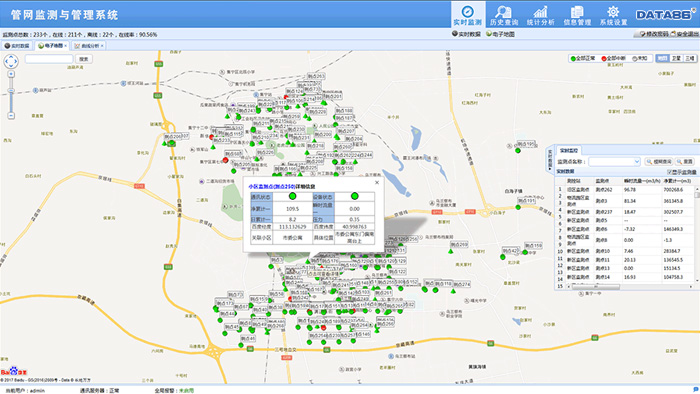This screenshot has height=394, width=700.
Task: Click the zoom-in plus map button
Action: pos(11,74)
